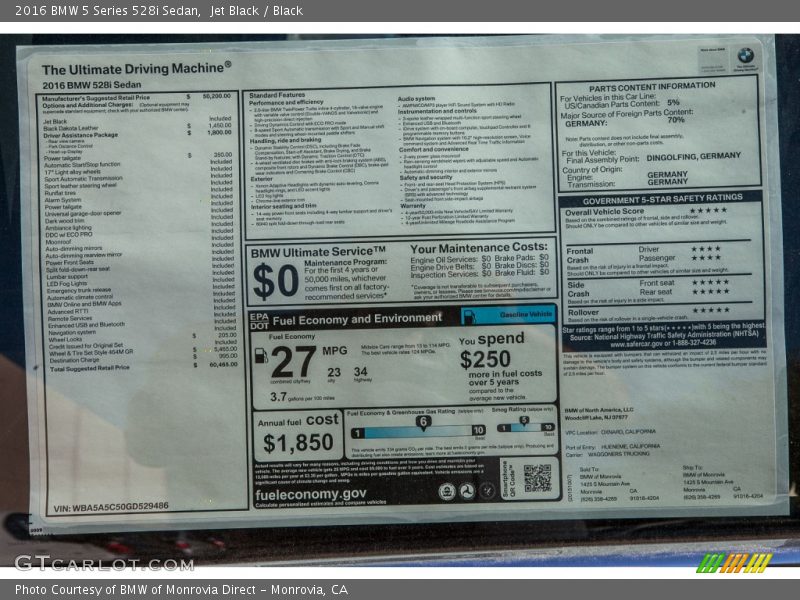
Task: Click the QR code on the fuel label
Action: click(537, 478)
